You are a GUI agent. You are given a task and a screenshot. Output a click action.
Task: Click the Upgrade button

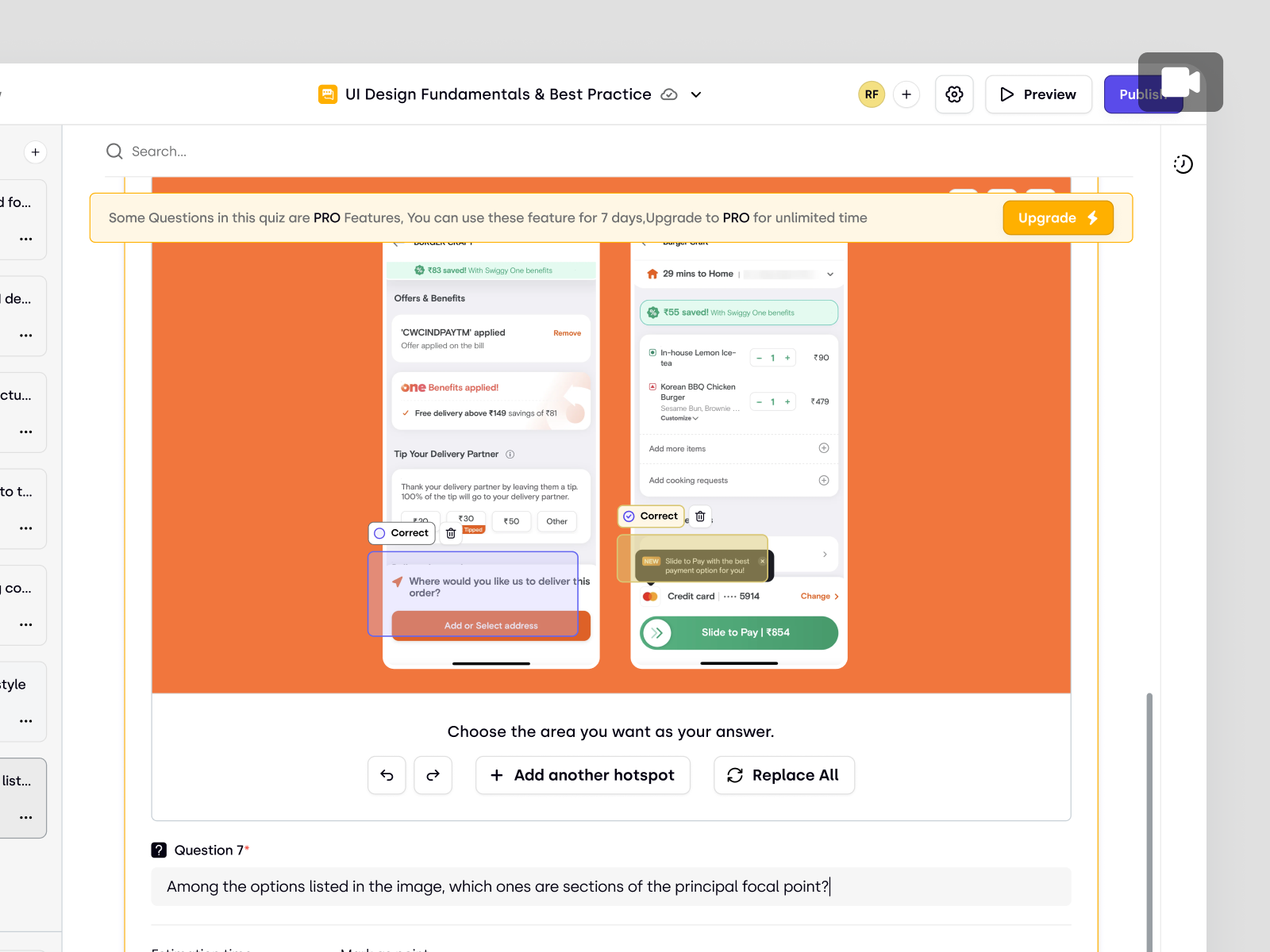click(1058, 218)
